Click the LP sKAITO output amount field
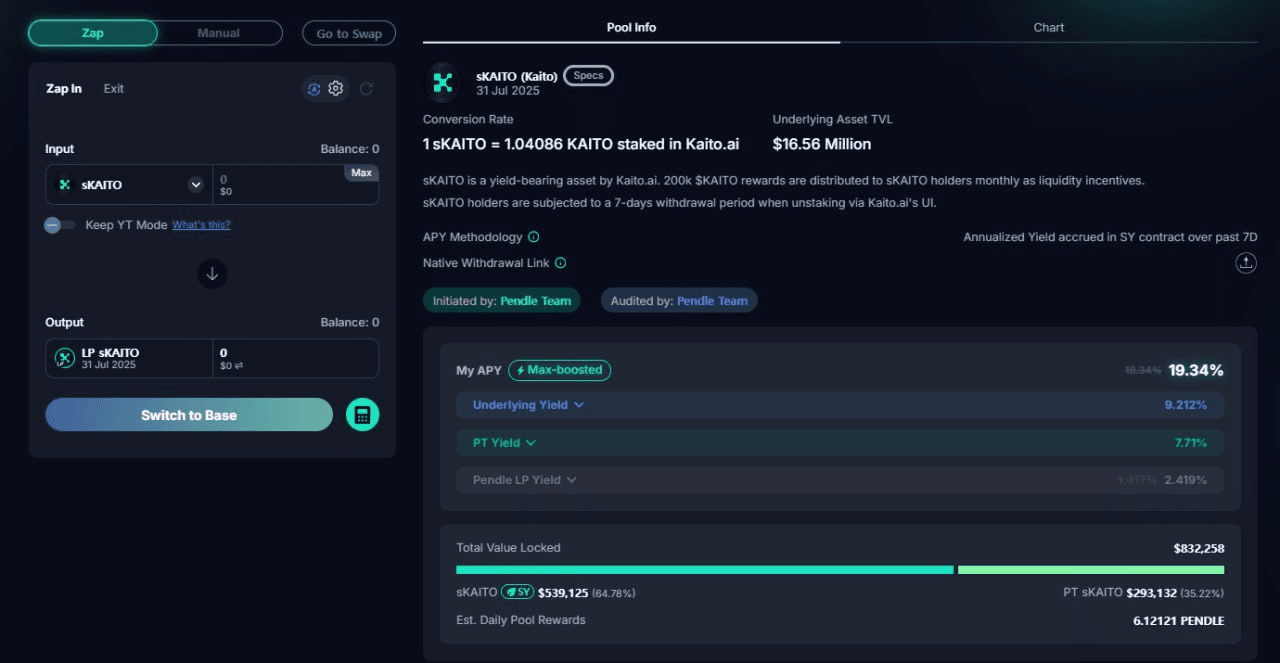Image resolution: width=1280 pixels, height=663 pixels. 296,358
